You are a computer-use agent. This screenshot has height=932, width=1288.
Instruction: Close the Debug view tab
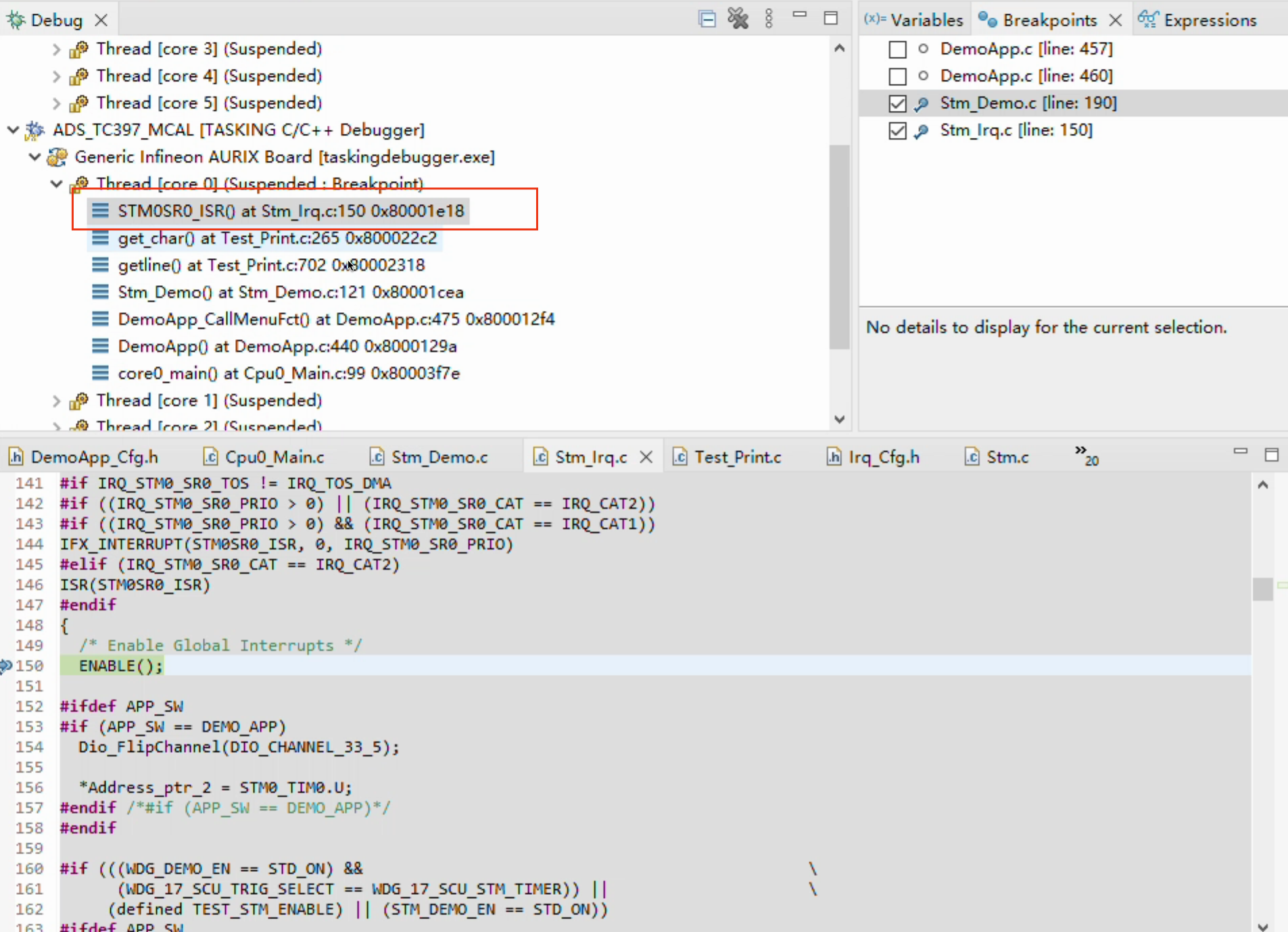point(101,20)
